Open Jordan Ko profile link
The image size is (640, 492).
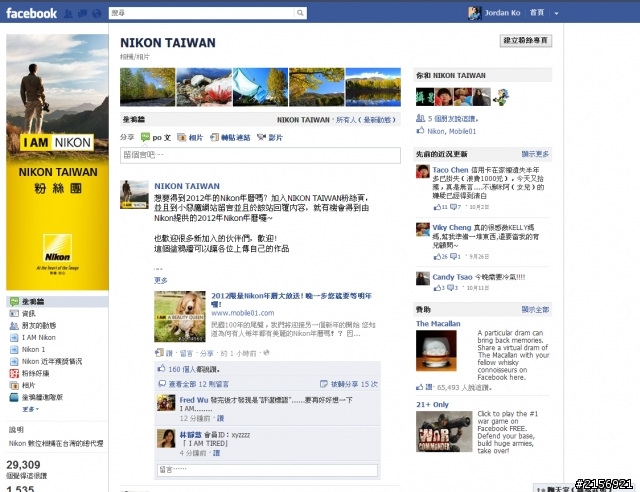(x=502, y=13)
